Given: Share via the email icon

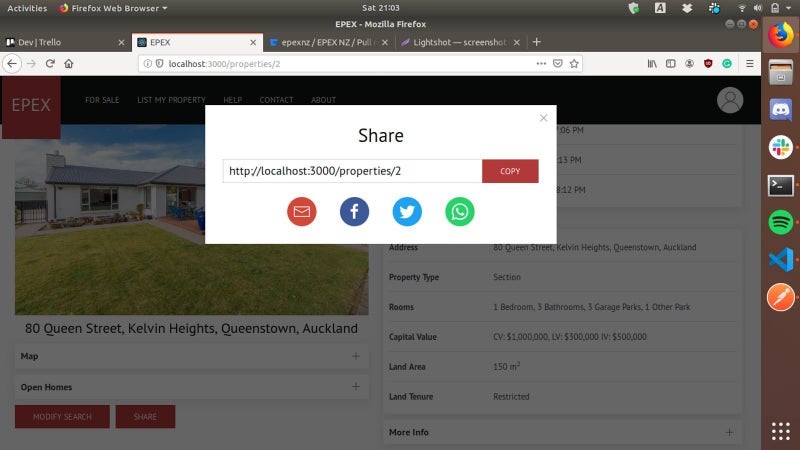Looking at the screenshot, I should (x=302, y=211).
